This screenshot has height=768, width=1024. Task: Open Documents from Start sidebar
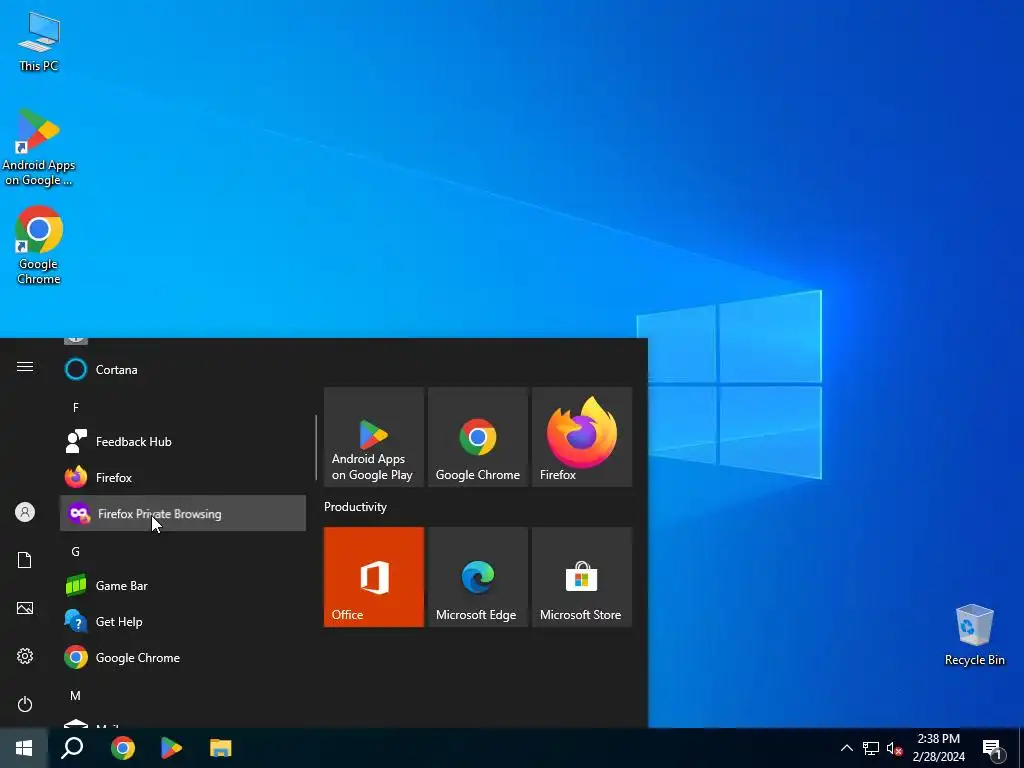click(25, 560)
